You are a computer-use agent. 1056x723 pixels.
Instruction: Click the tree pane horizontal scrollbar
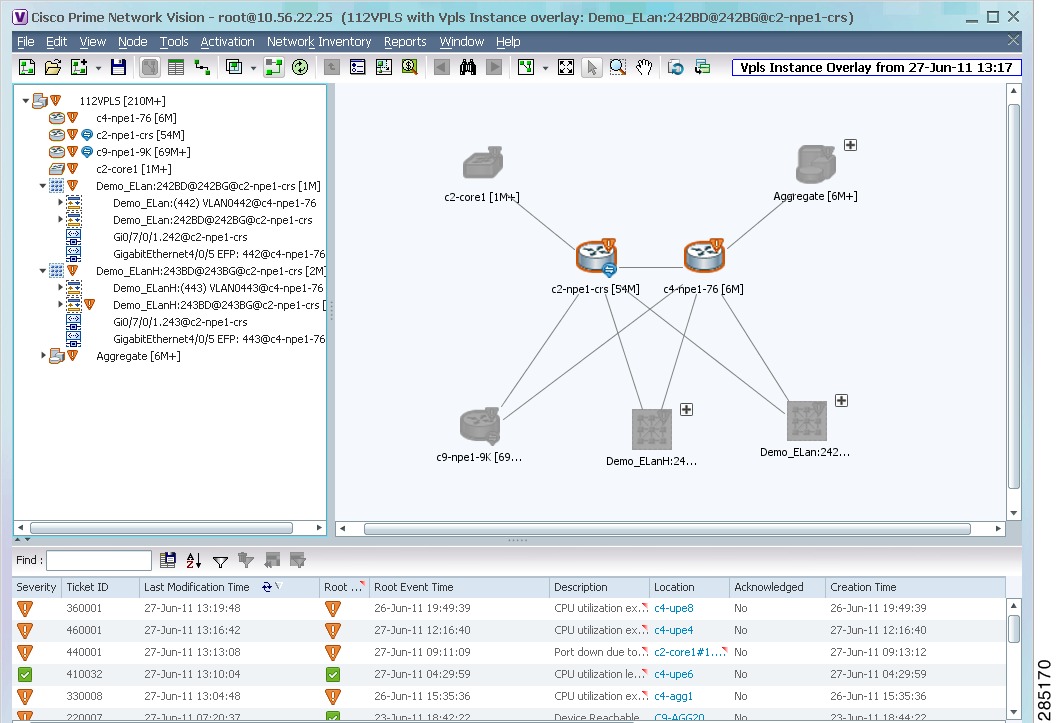tap(162, 528)
